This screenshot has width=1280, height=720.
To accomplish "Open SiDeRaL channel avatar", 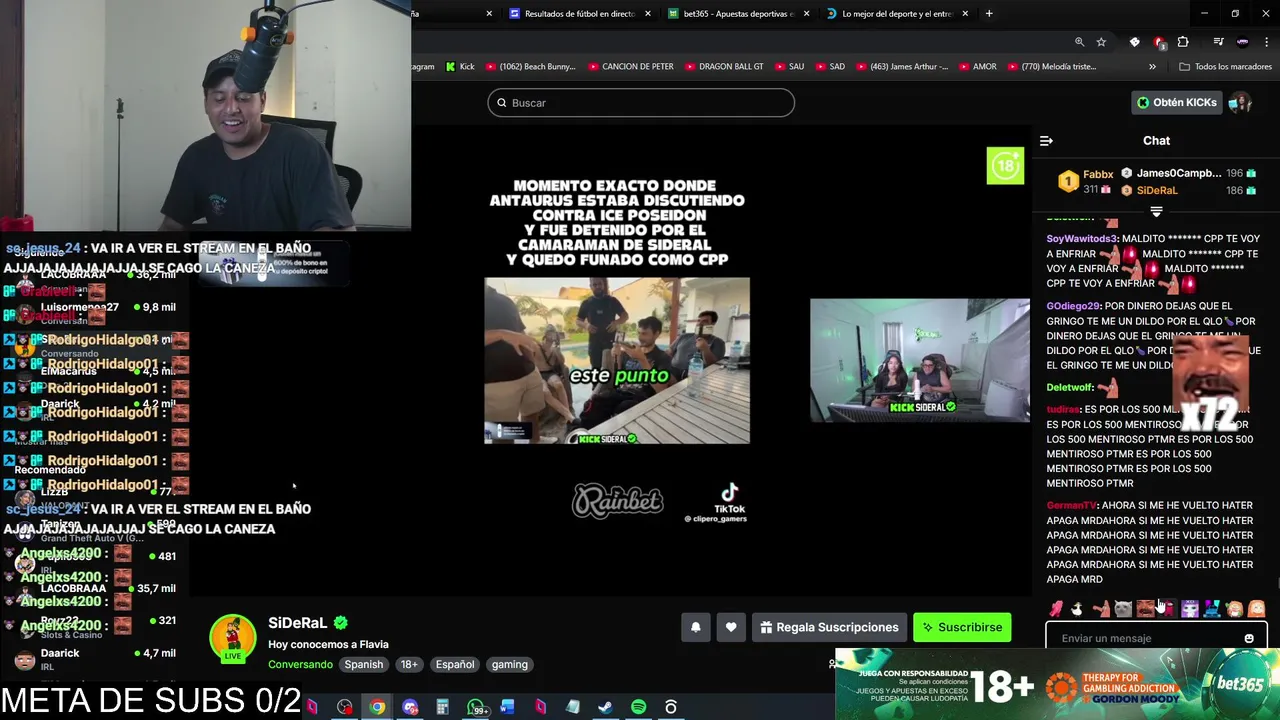I will 233,638.
